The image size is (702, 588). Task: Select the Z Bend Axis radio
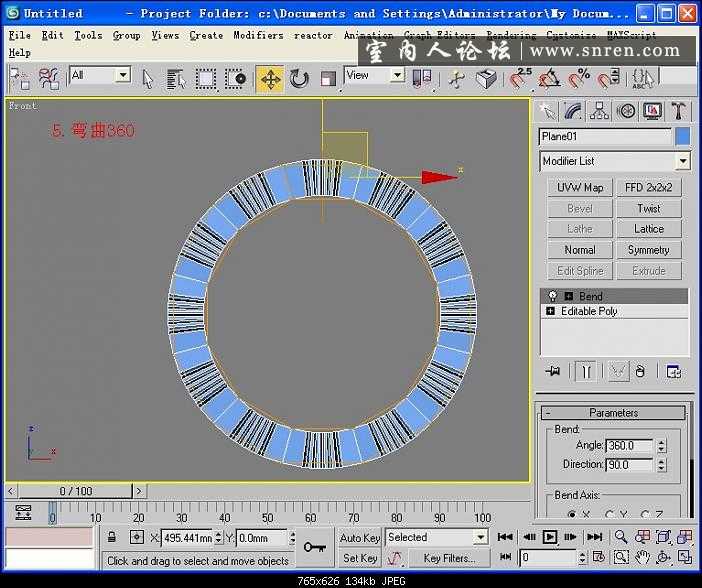pyautogui.click(x=645, y=515)
